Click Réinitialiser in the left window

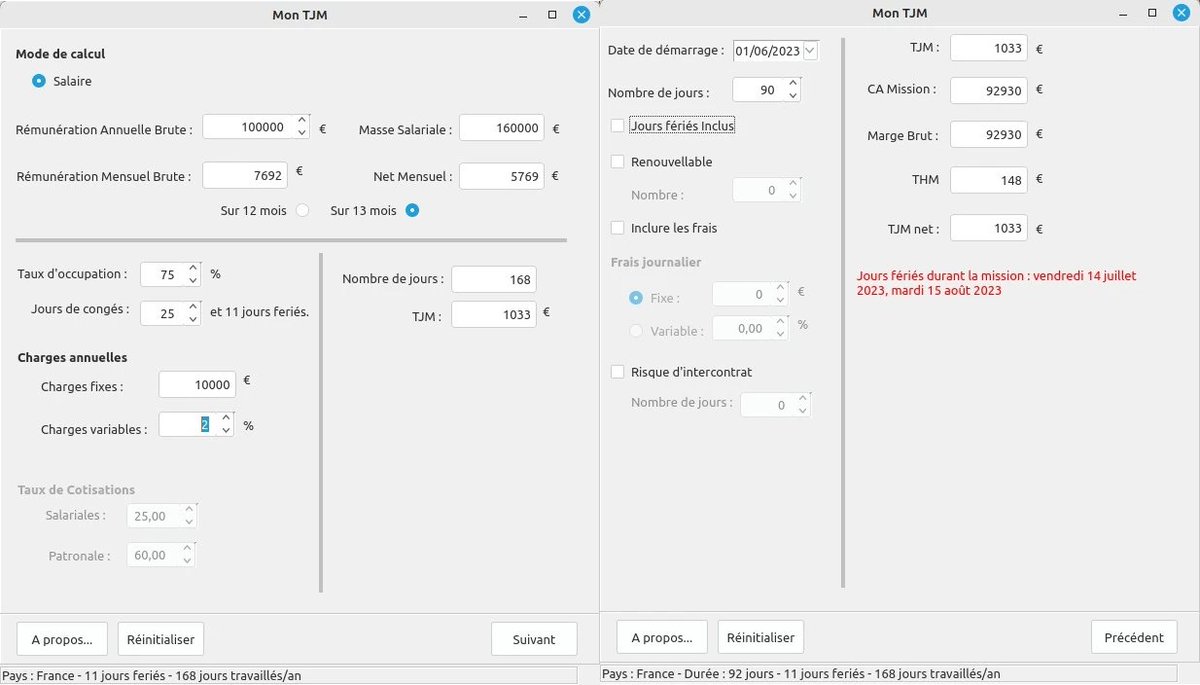(x=161, y=638)
